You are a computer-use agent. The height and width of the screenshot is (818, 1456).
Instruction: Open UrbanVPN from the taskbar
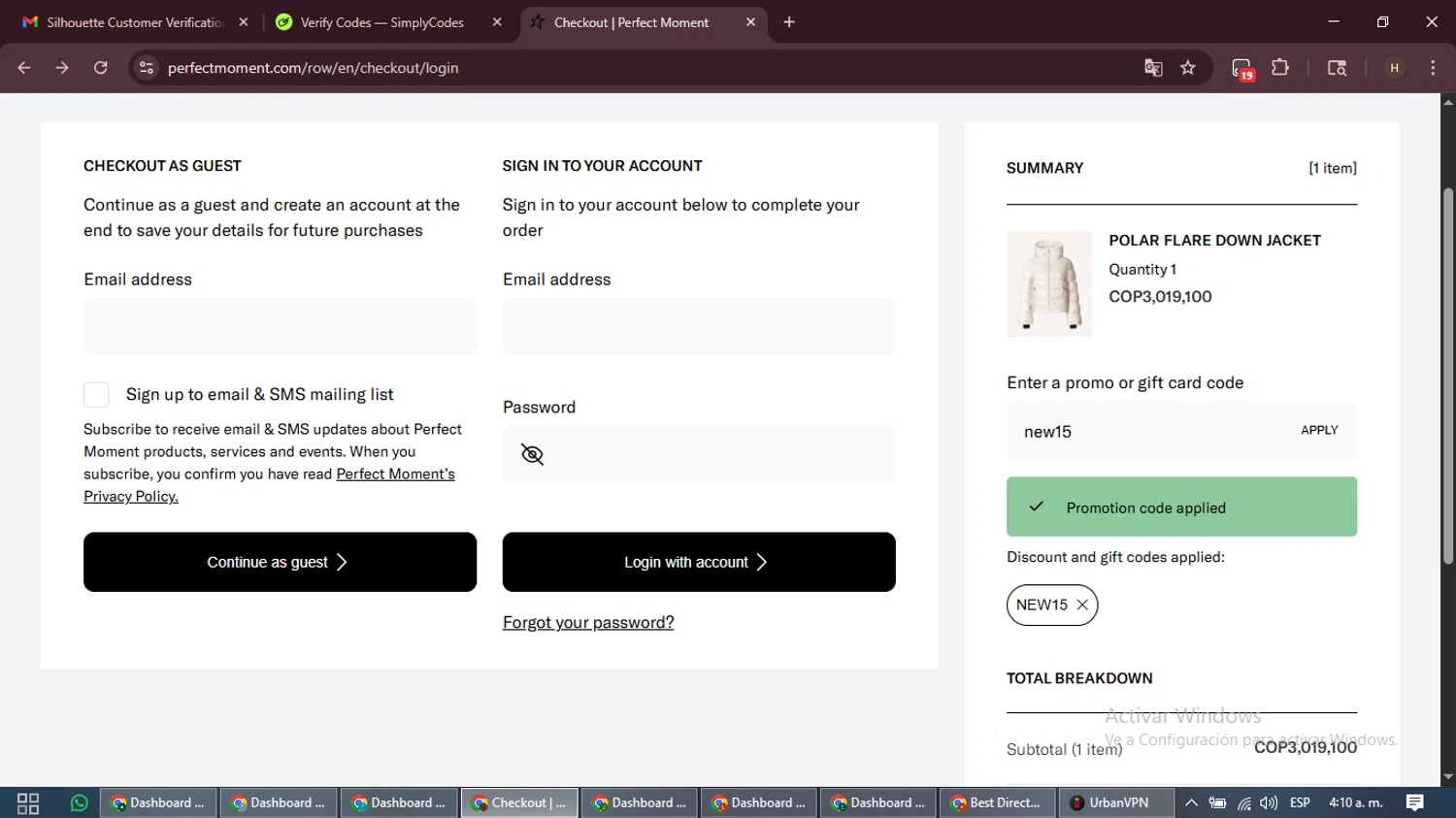coord(1115,803)
